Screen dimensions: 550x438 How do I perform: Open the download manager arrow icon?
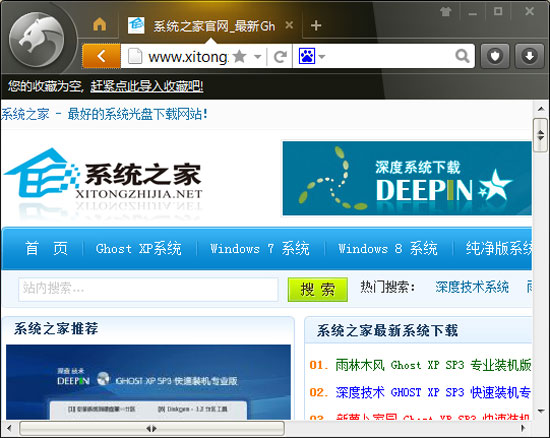[529, 56]
